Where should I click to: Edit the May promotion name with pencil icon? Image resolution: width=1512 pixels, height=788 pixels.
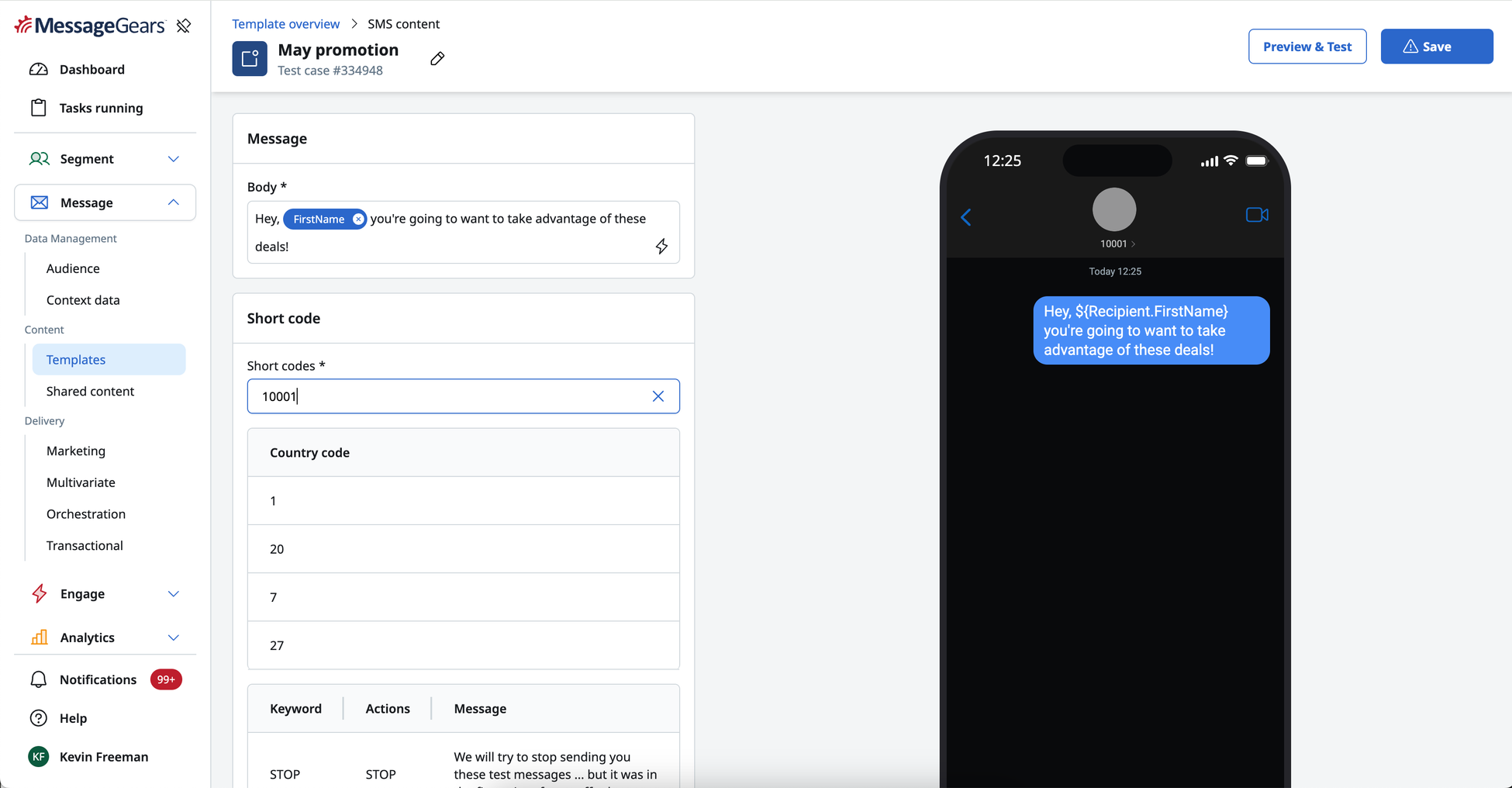437,59
